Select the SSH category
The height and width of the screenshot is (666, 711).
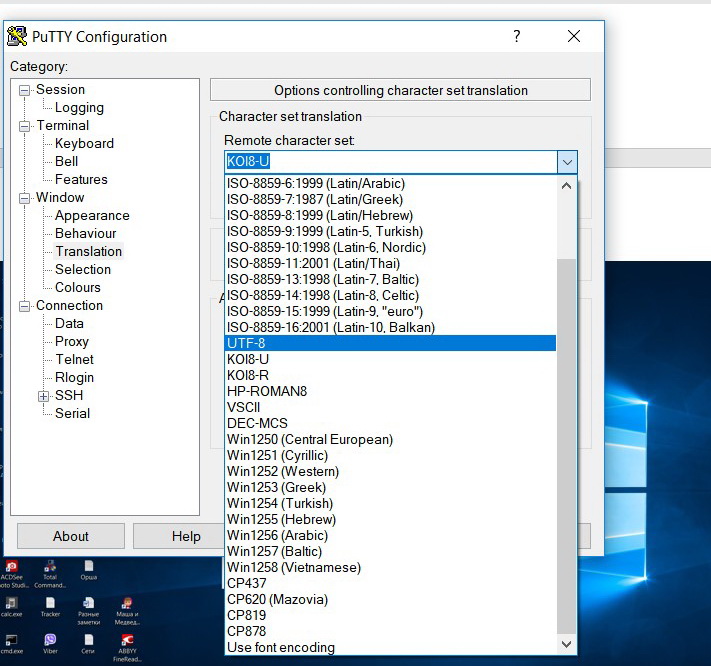(69, 395)
